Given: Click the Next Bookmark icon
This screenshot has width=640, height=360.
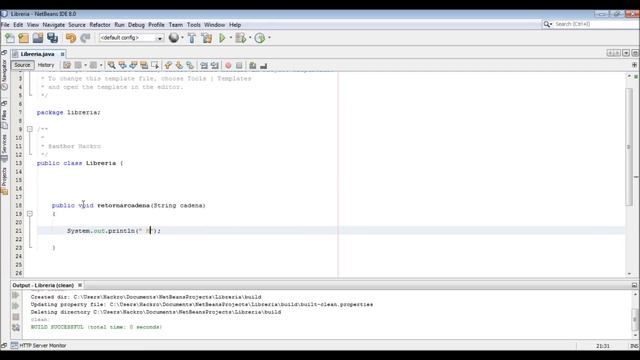Looking at the screenshot, I should (179, 65).
